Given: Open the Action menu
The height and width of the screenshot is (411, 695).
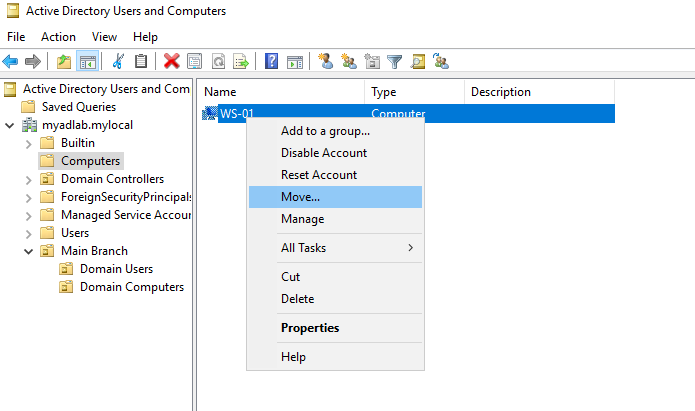Looking at the screenshot, I should pos(58,37).
